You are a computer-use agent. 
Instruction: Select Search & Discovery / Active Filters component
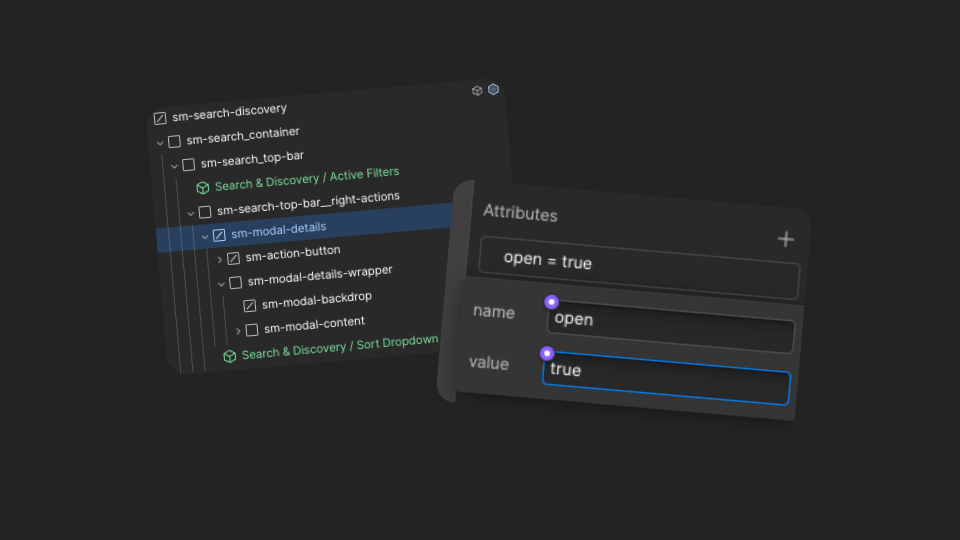coord(307,179)
